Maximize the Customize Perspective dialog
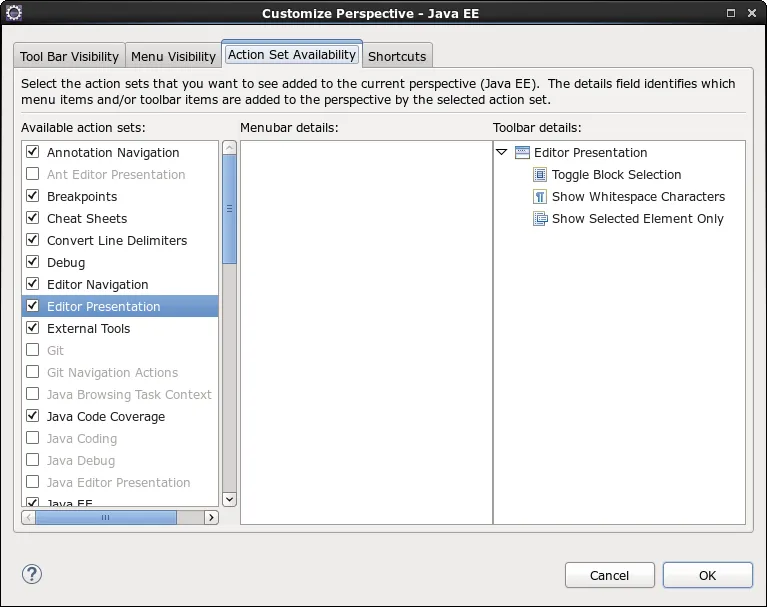This screenshot has height=607, width=767. click(731, 13)
